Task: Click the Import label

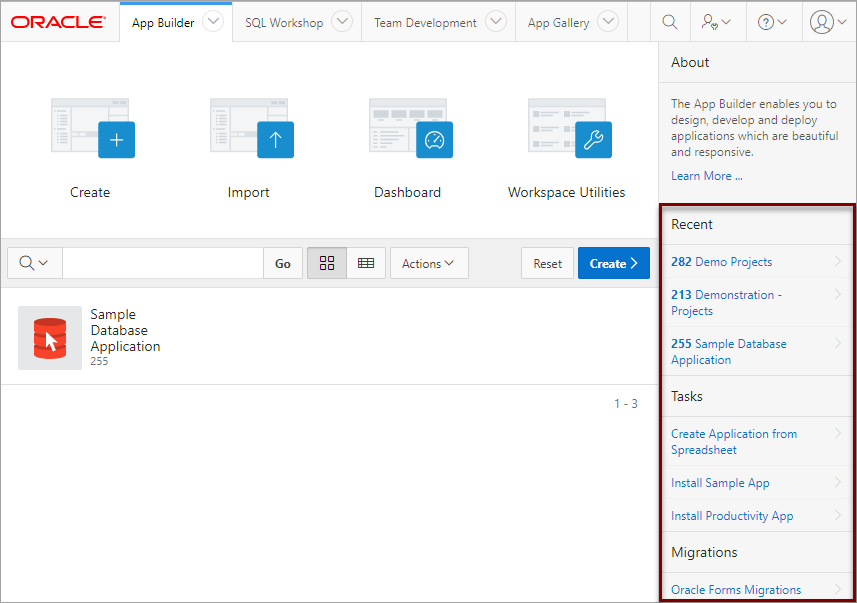Action: click(249, 192)
